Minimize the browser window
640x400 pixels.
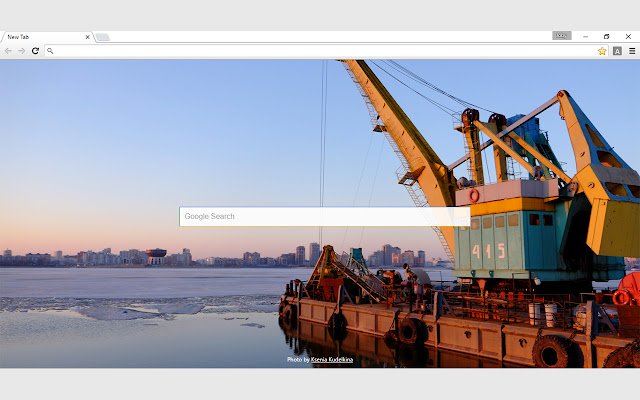pyautogui.click(x=585, y=36)
